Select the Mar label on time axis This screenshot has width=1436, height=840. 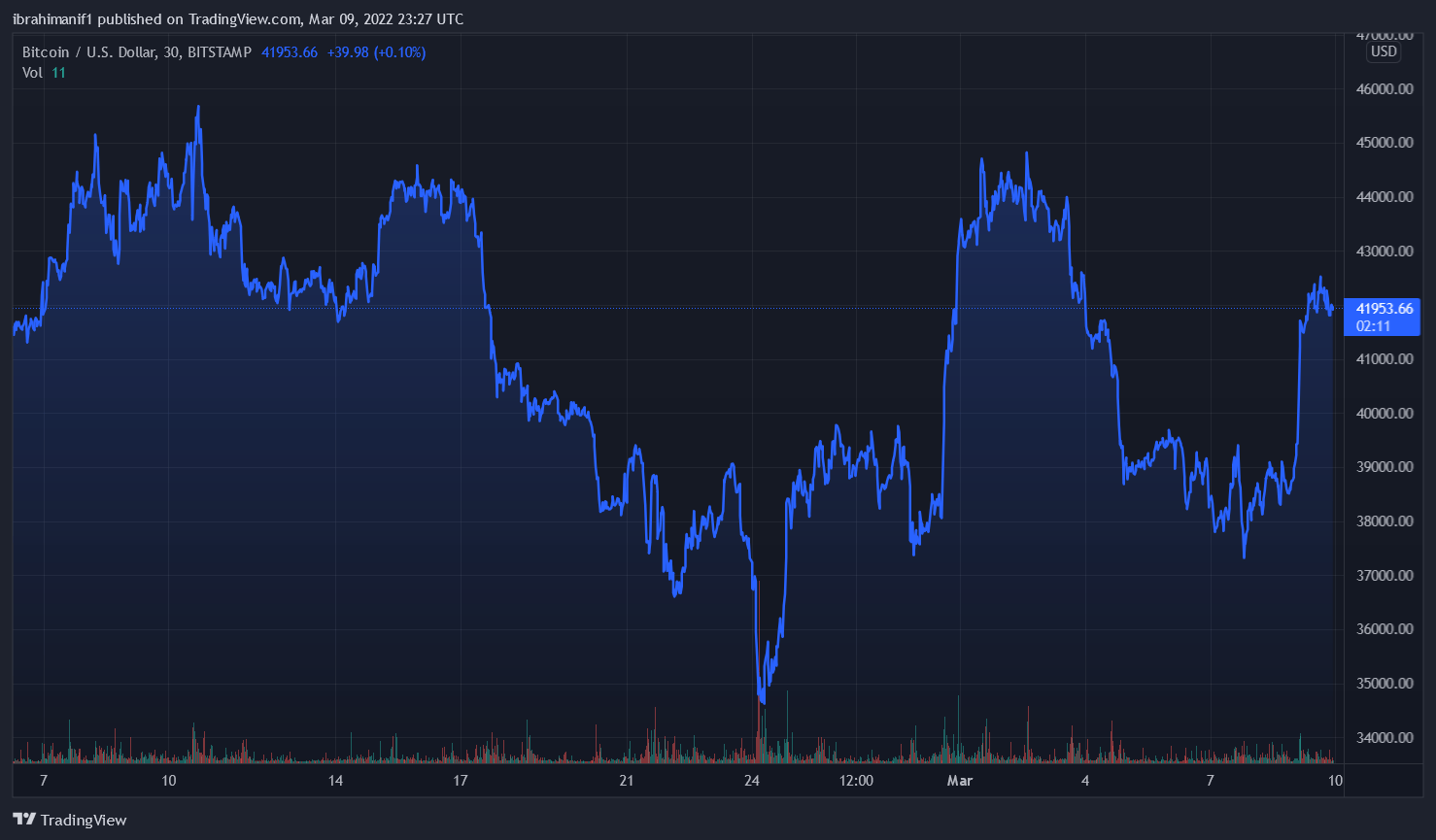click(959, 781)
